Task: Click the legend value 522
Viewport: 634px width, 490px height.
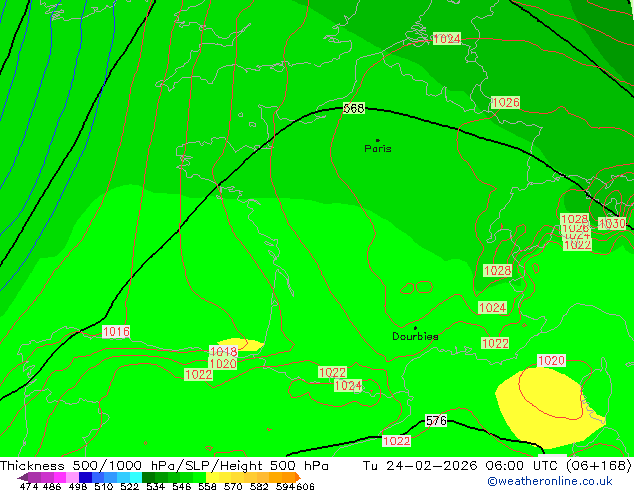Action: [x=129, y=486]
